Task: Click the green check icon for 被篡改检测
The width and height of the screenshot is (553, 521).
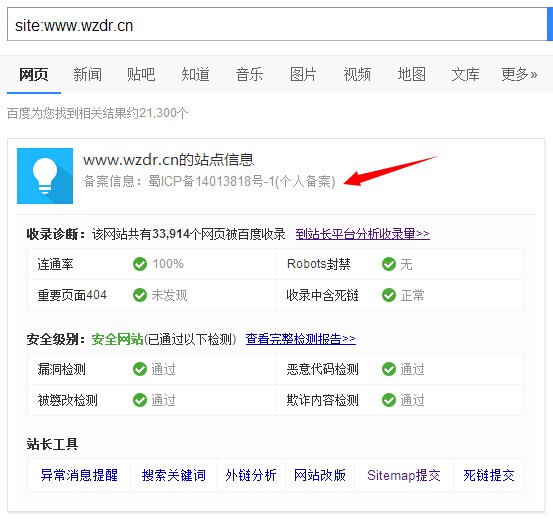Action: tap(140, 400)
